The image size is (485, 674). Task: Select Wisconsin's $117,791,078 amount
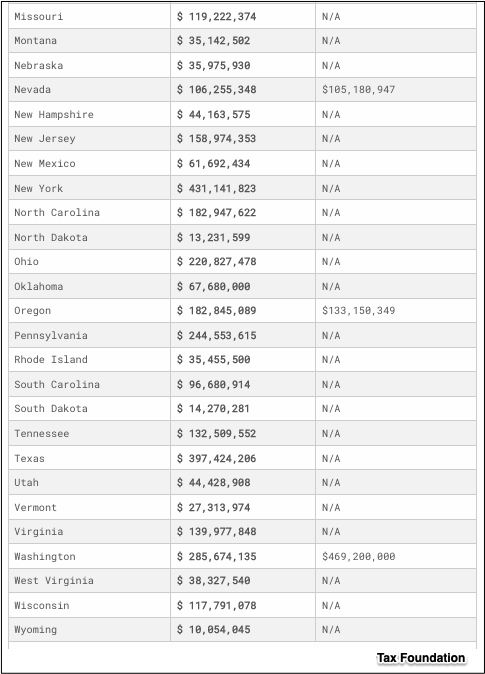(x=216, y=606)
